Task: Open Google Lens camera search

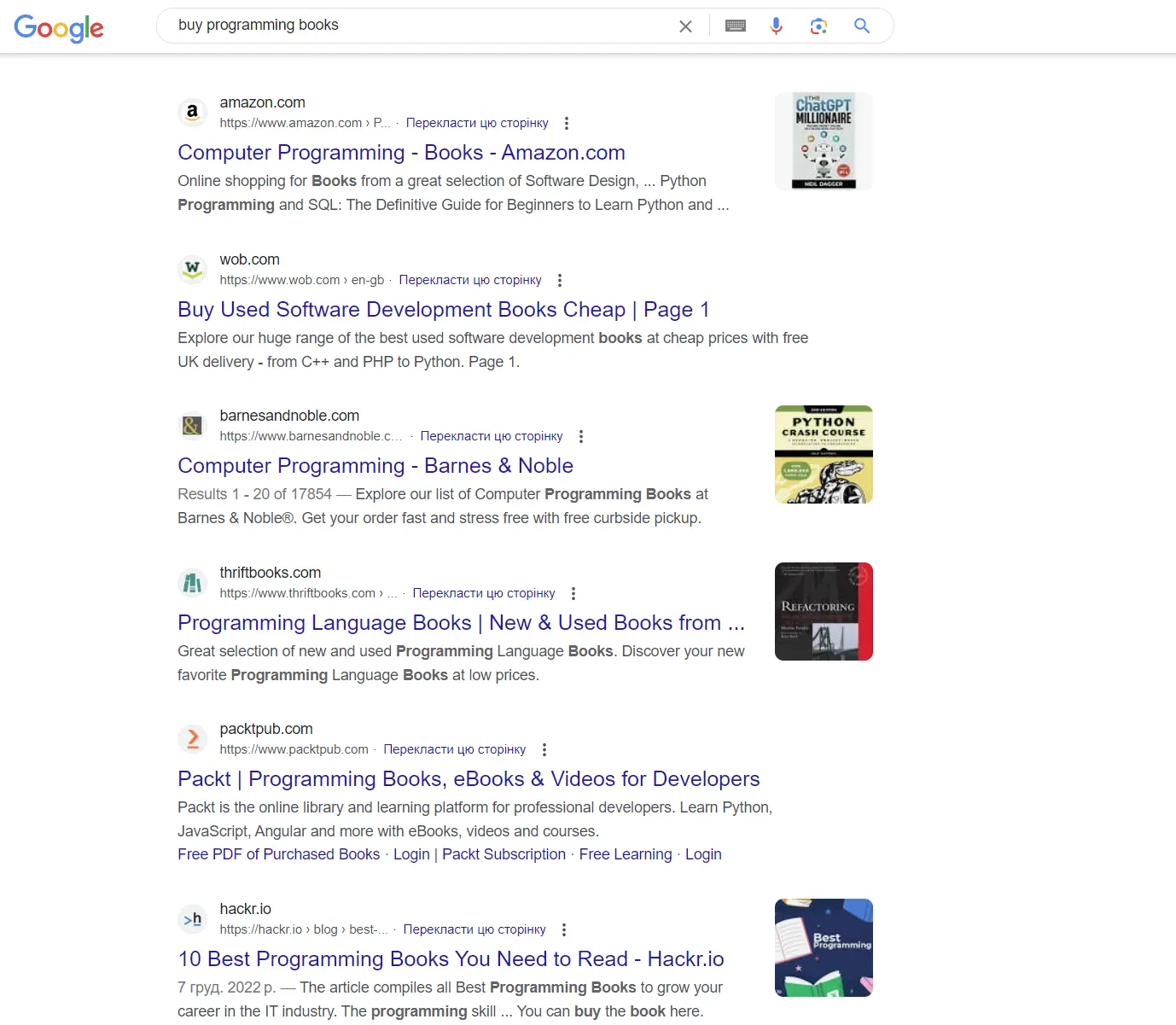Action: (818, 26)
